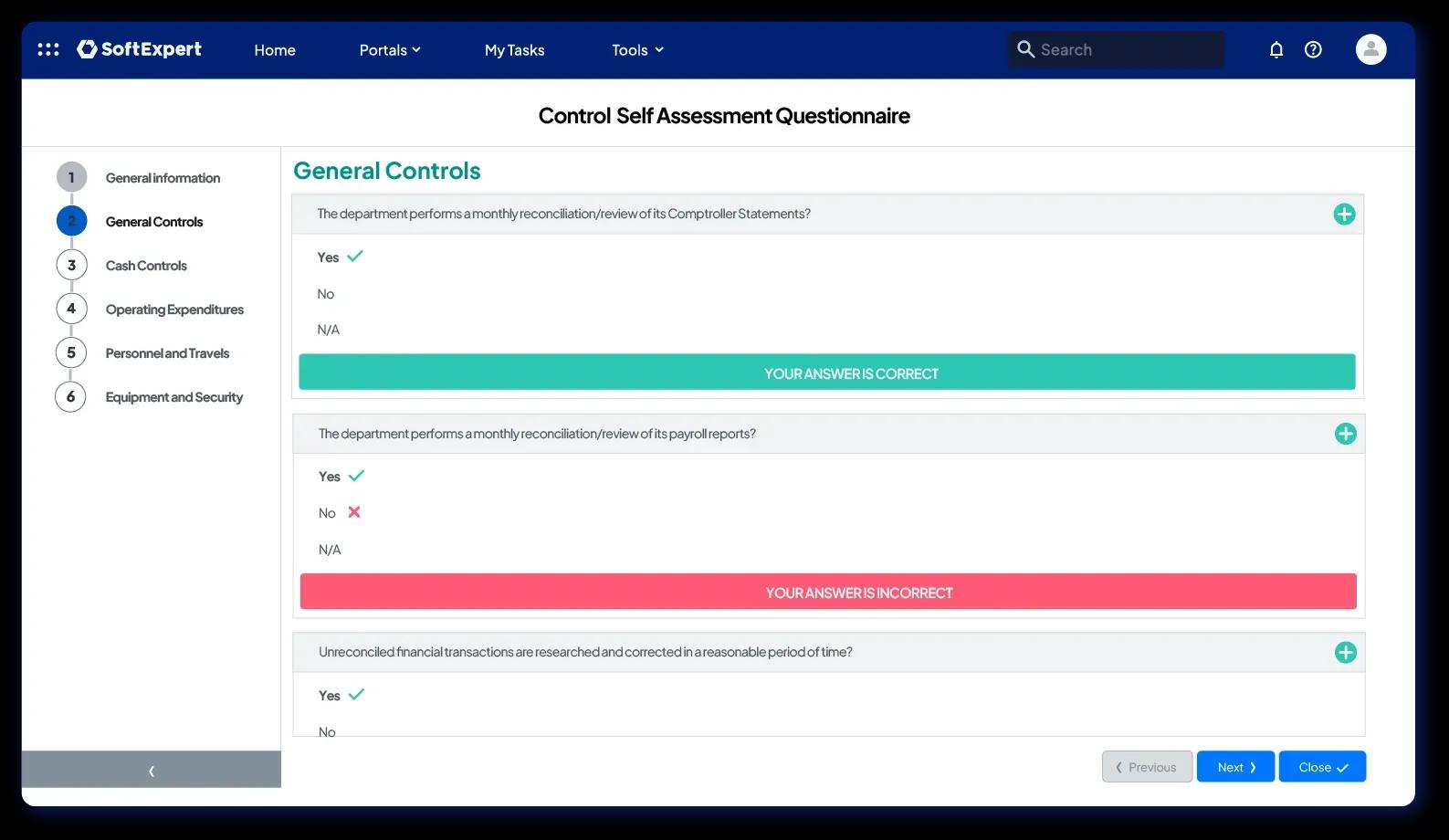Open the user profile avatar
The width and height of the screenshot is (1449, 840).
(x=1370, y=49)
